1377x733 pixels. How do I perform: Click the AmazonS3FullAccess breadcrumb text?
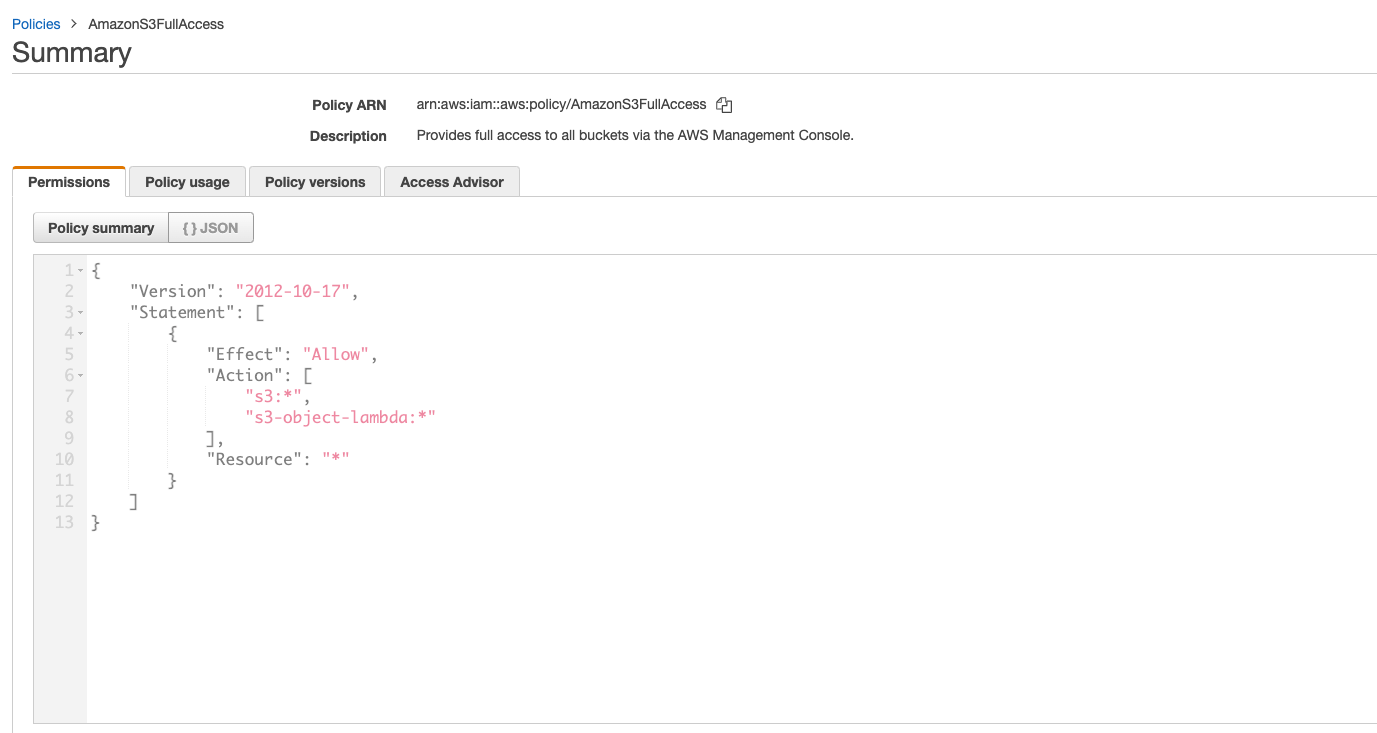[156, 24]
